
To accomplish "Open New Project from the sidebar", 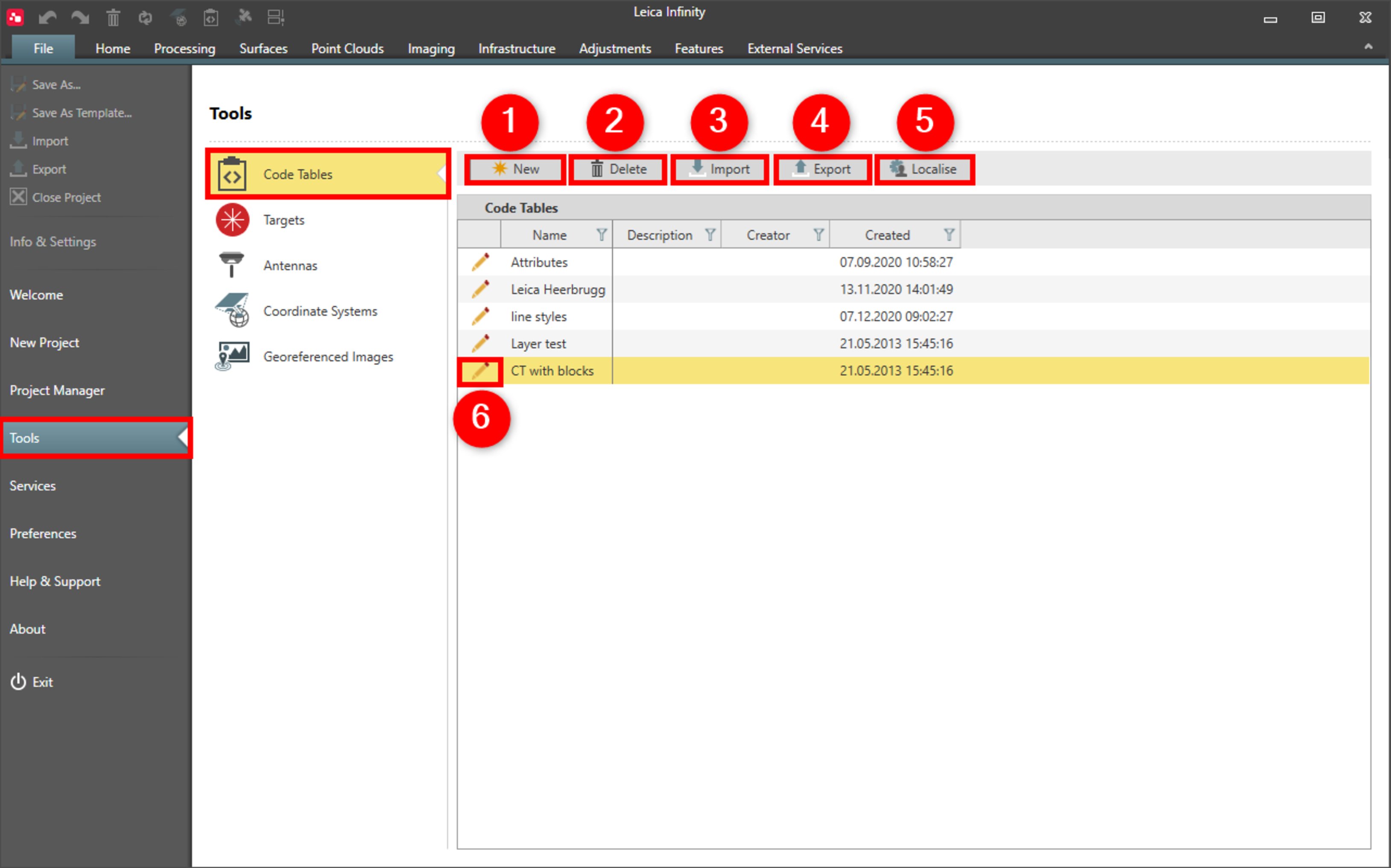I will [45, 342].
